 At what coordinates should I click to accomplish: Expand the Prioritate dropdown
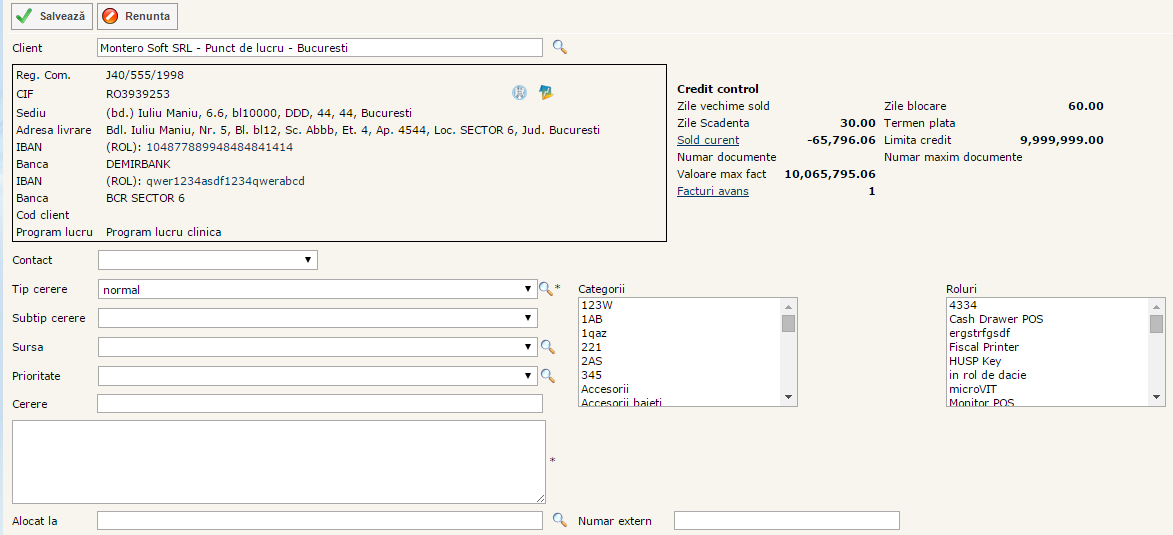tap(317, 376)
